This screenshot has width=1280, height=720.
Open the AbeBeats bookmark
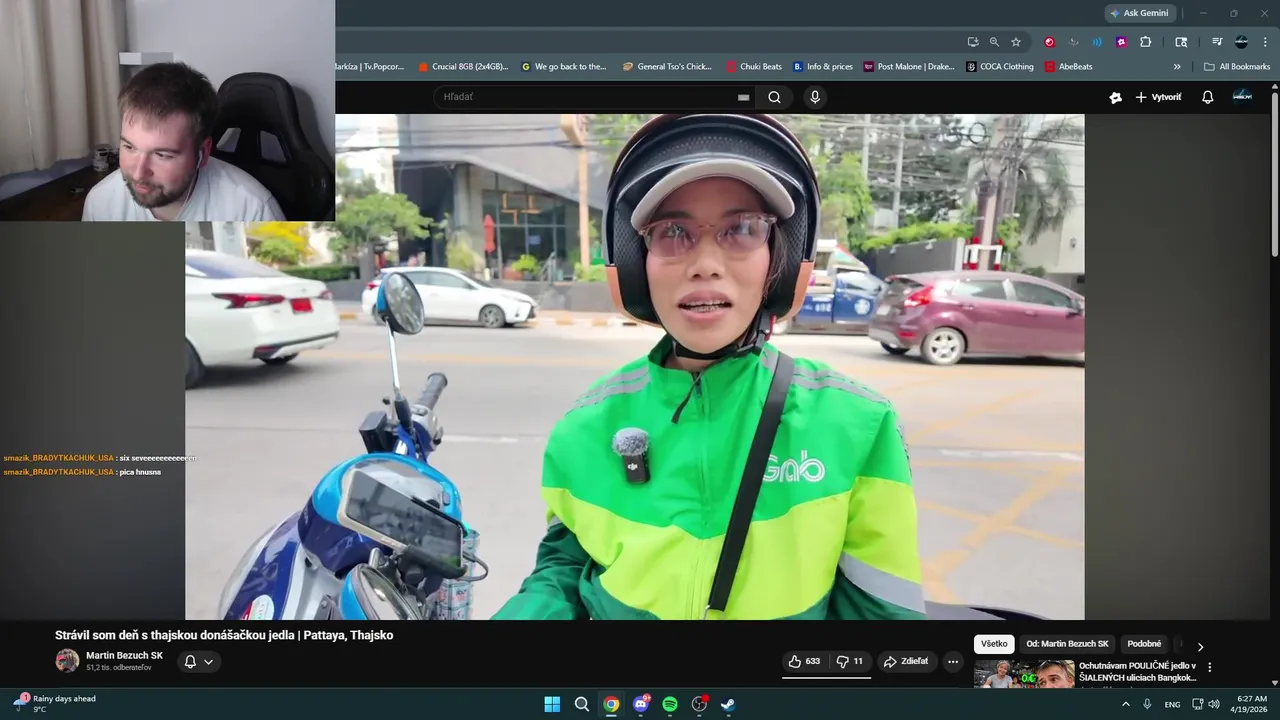coord(1069,67)
